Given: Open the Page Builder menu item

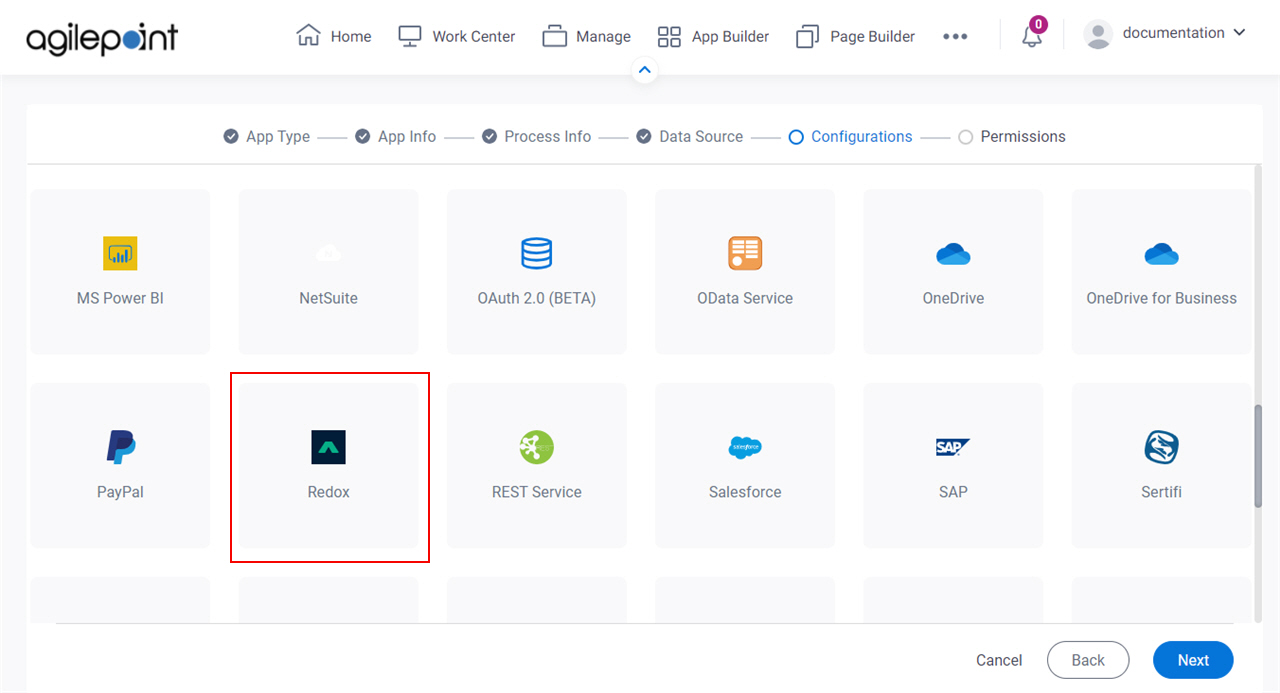Looking at the screenshot, I should (855, 37).
